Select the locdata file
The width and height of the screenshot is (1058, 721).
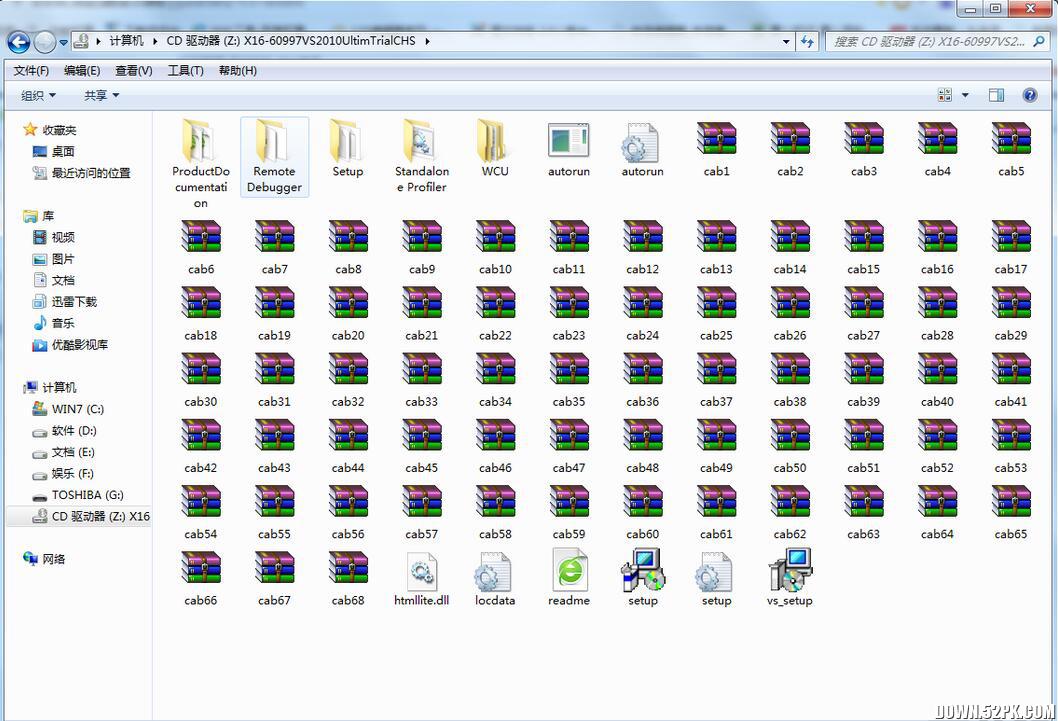(495, 578)
